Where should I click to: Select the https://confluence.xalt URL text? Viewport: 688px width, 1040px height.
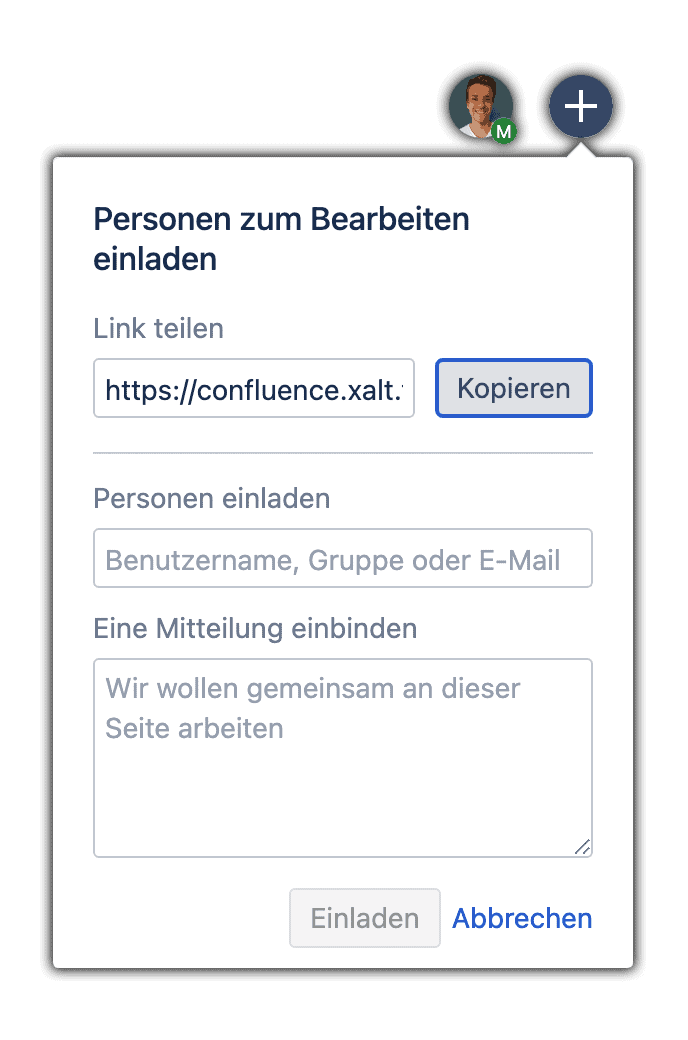[254, 390]
